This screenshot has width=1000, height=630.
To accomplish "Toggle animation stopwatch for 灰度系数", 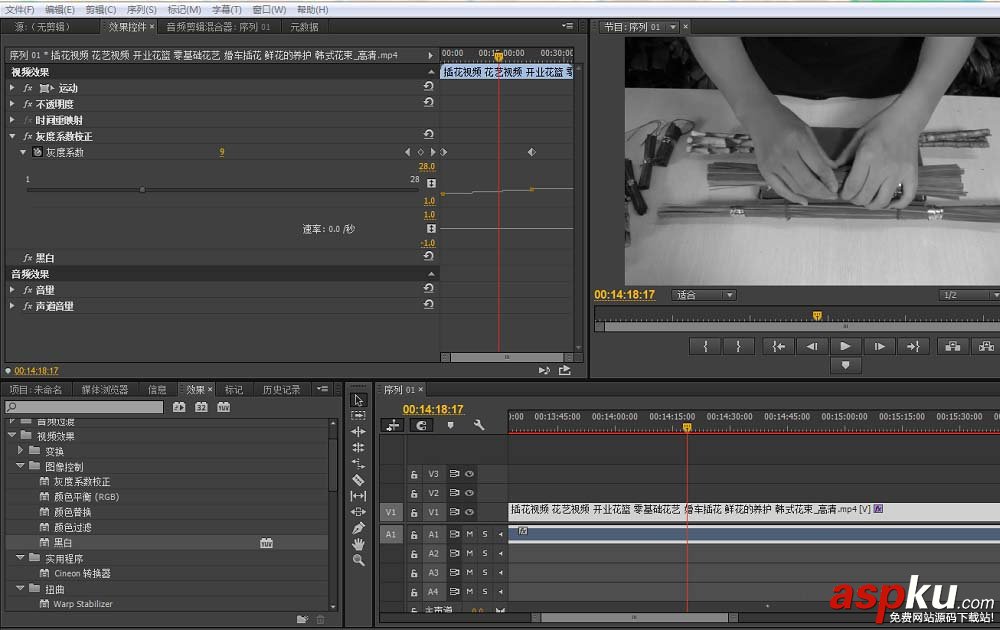I will pyautogui.click(x=37, y=152).
